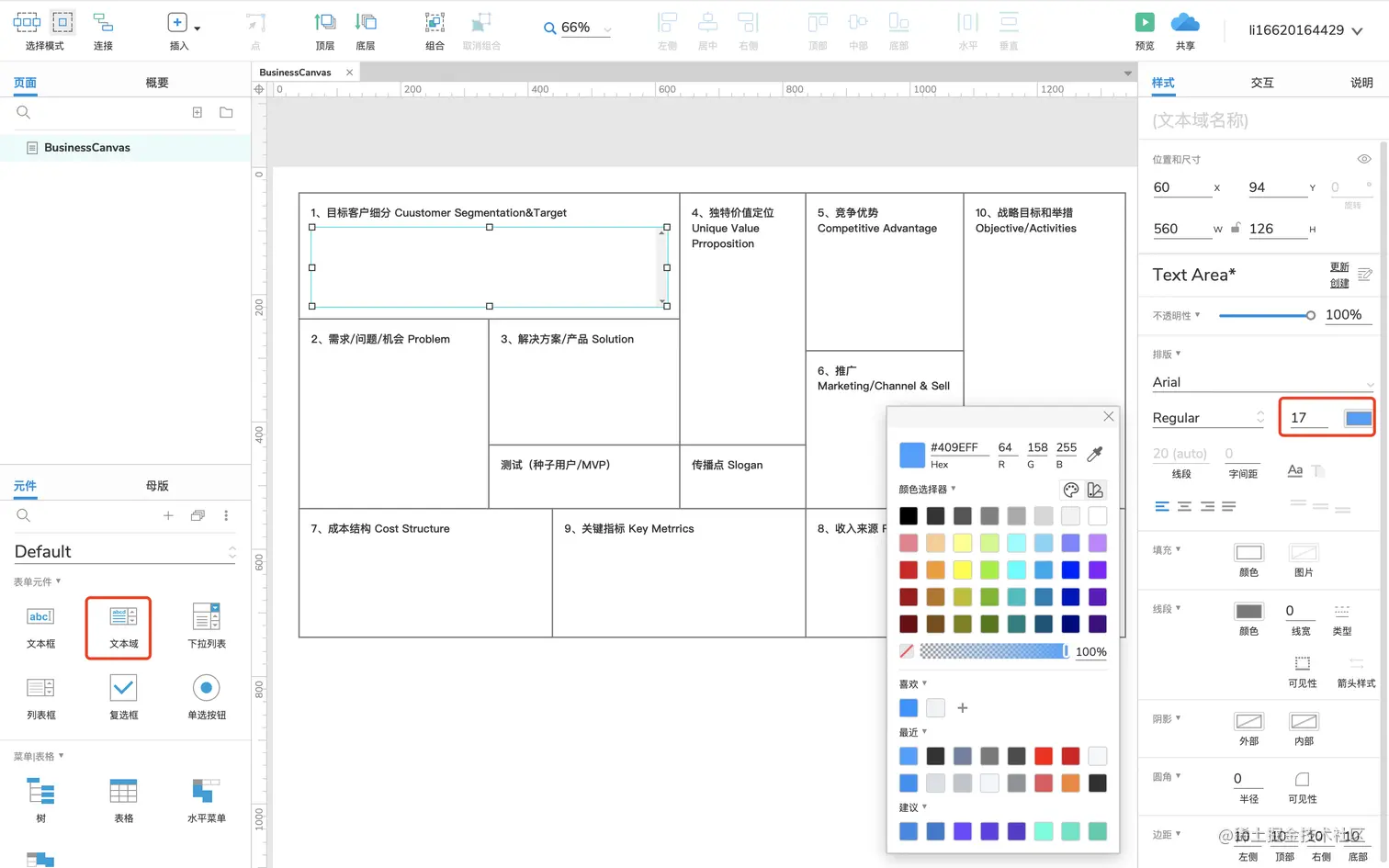Pick the Droplist (下拉列表) widget
This screenshot has height=868, width=1389.
click(x=207, y=626)
